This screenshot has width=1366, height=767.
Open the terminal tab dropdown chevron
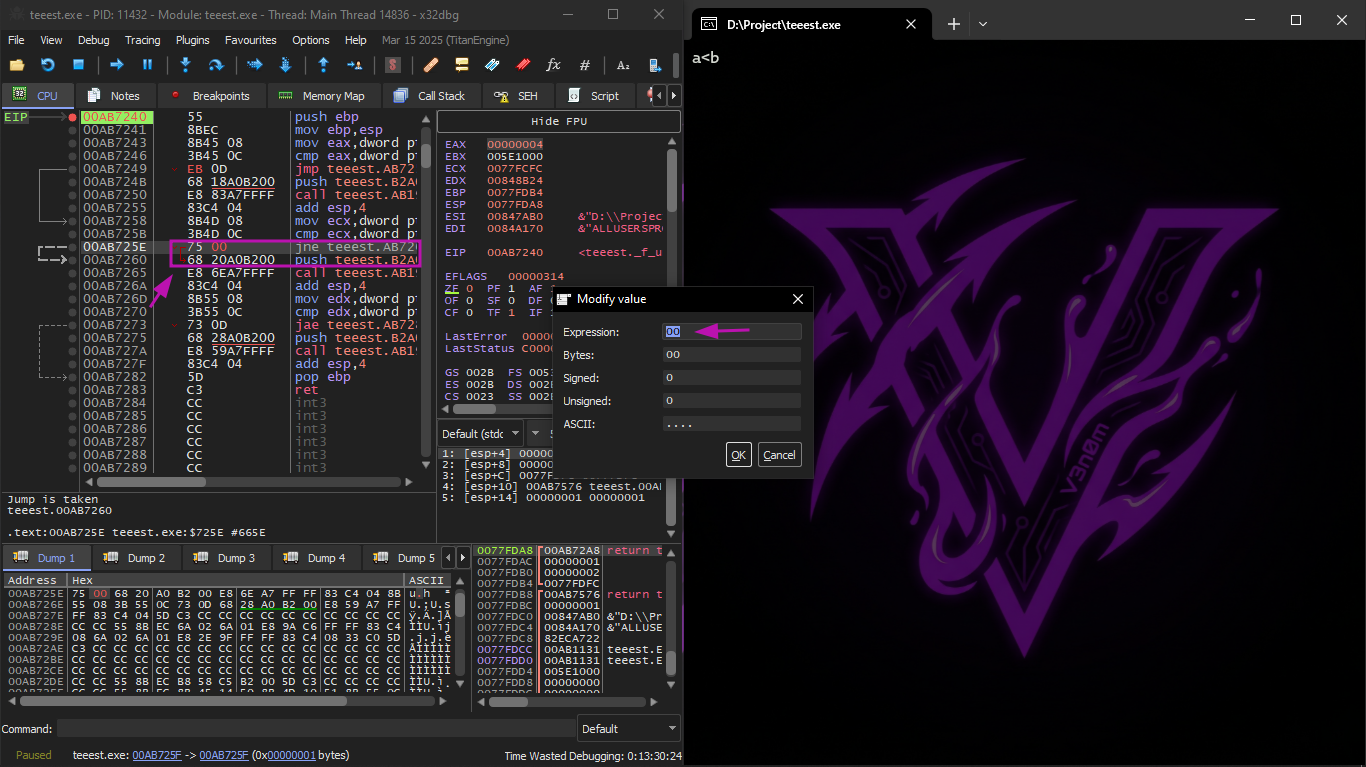[983, 24]
